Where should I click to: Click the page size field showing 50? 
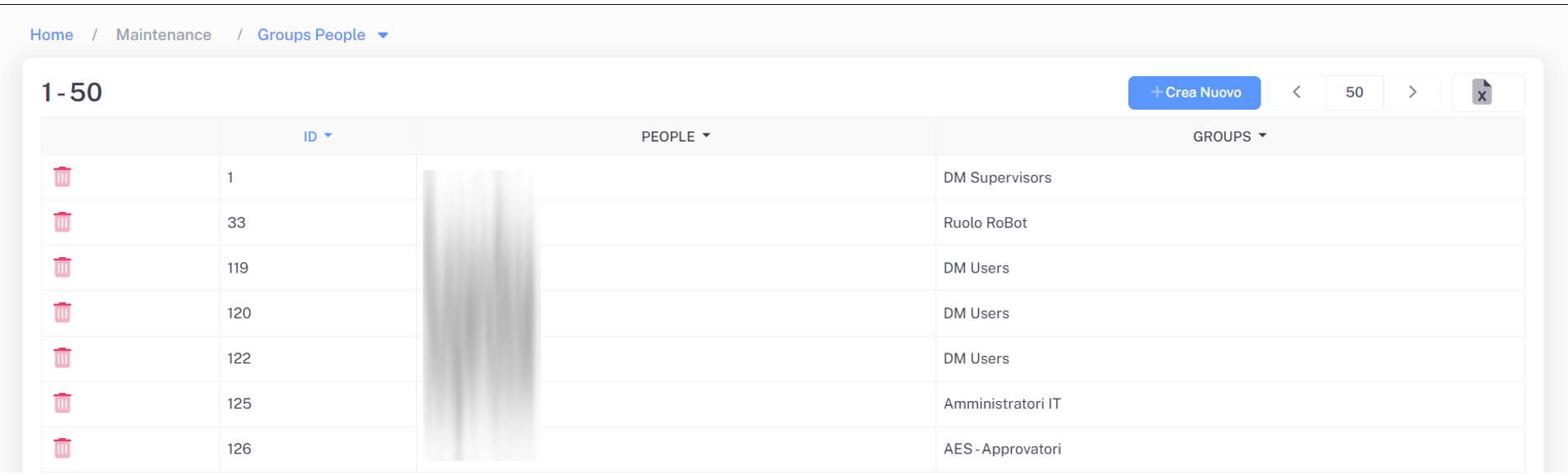tap(1354, 93)
